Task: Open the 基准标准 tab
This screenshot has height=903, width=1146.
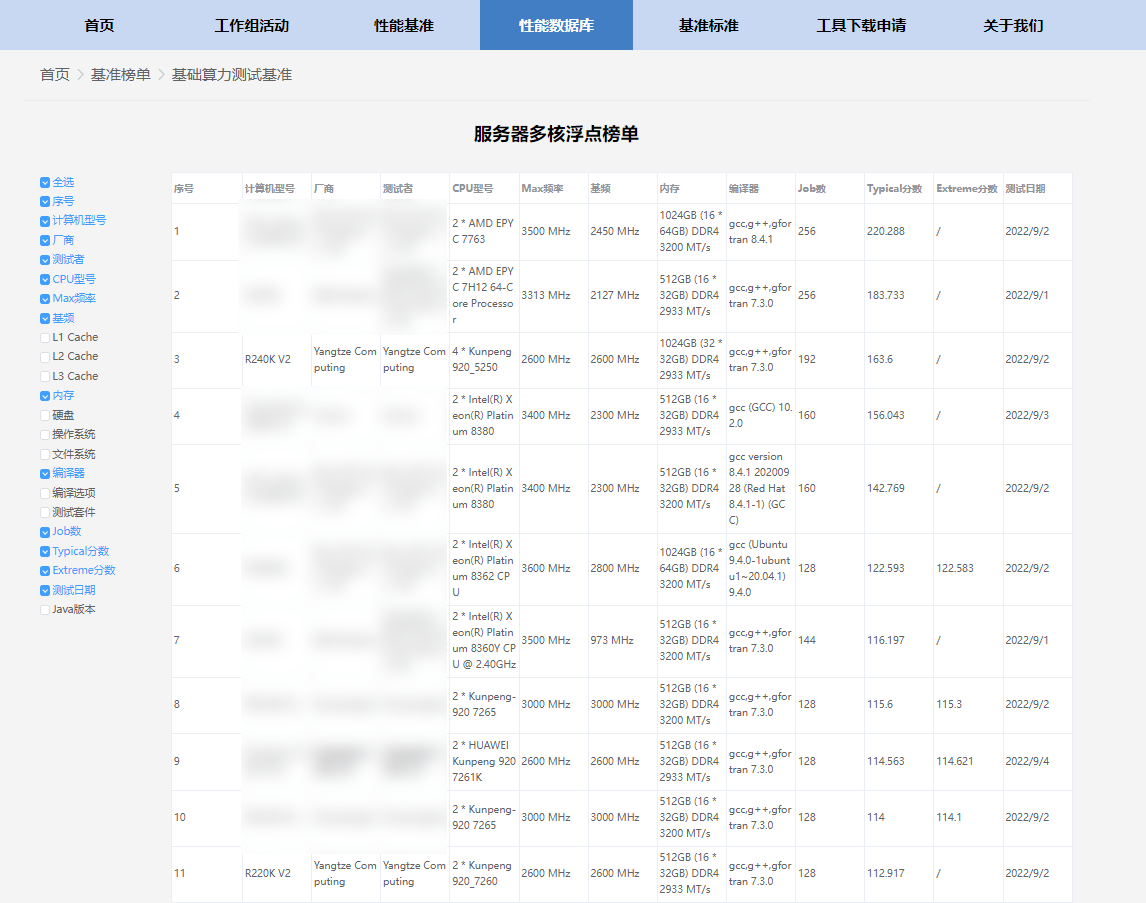Action: [x=708, y=26]
